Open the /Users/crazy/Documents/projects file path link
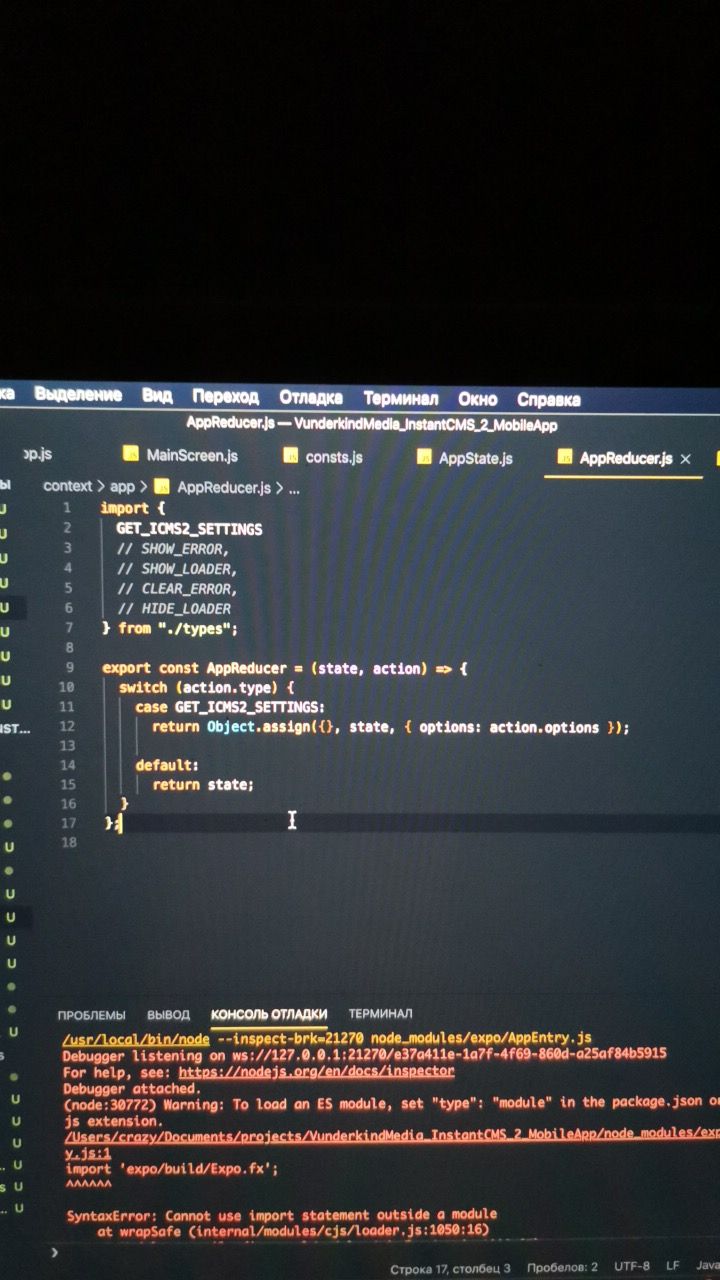The image size is (720, 1280). 392,1134
